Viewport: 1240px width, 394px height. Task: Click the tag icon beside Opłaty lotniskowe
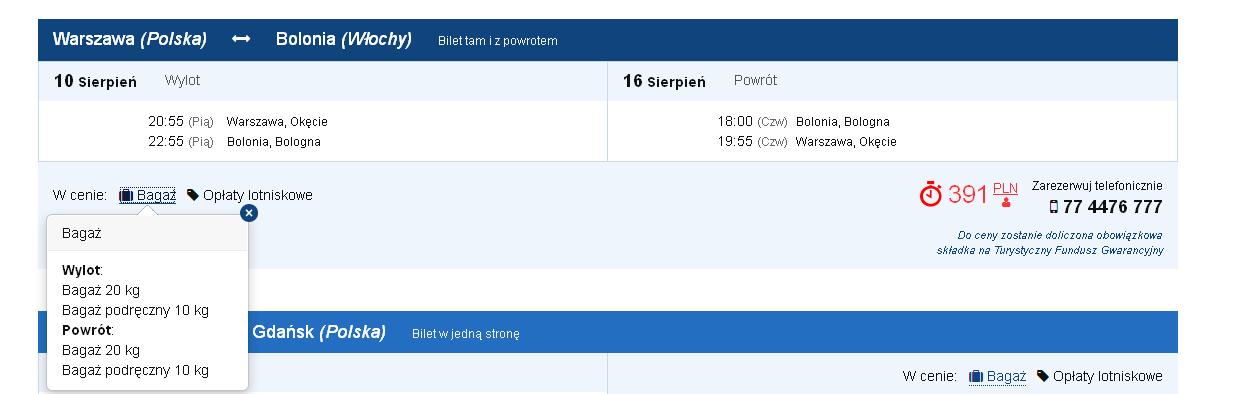tap(193, 195)
